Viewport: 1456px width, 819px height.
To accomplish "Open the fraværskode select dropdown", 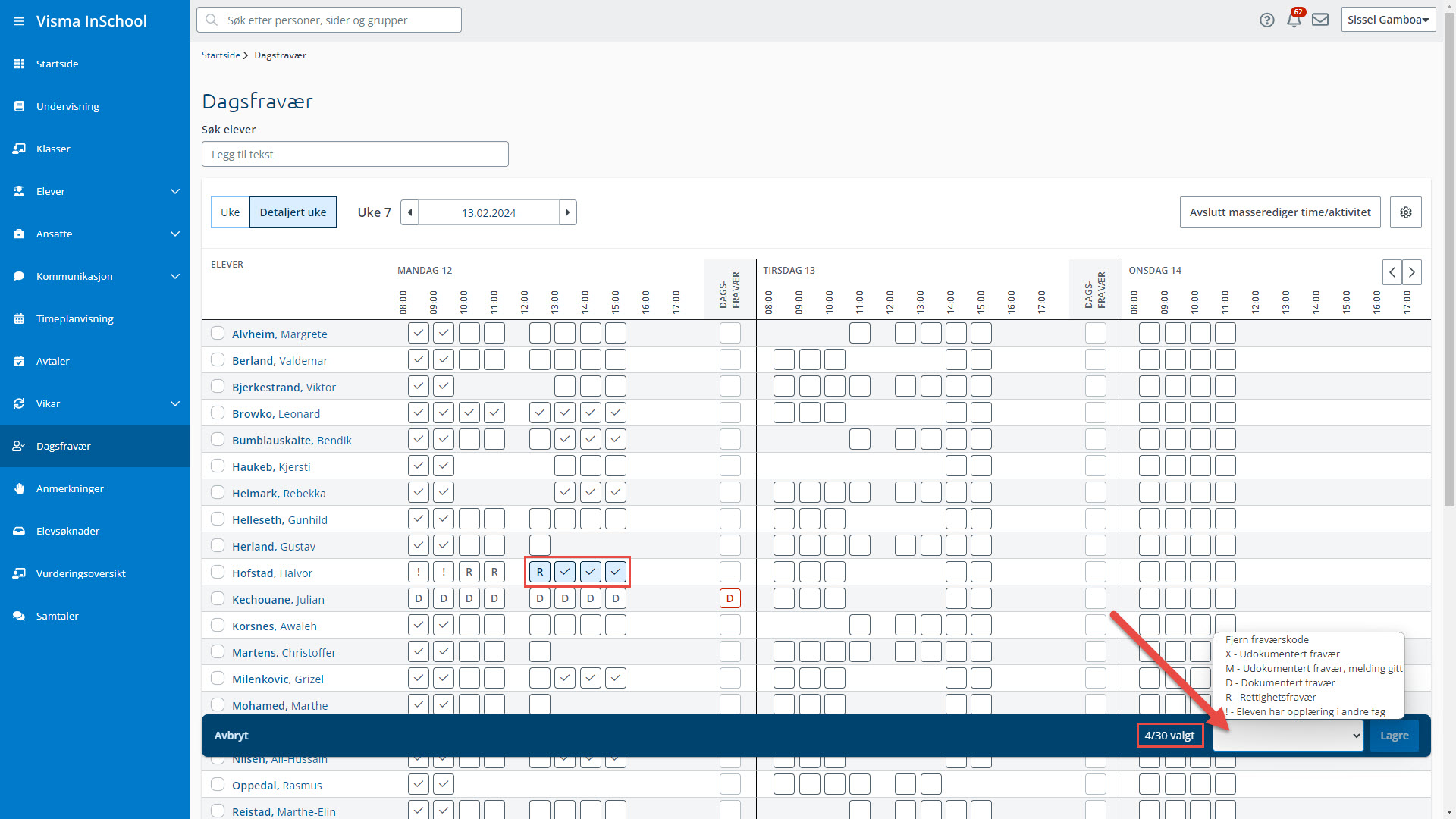I will 1288,736.
